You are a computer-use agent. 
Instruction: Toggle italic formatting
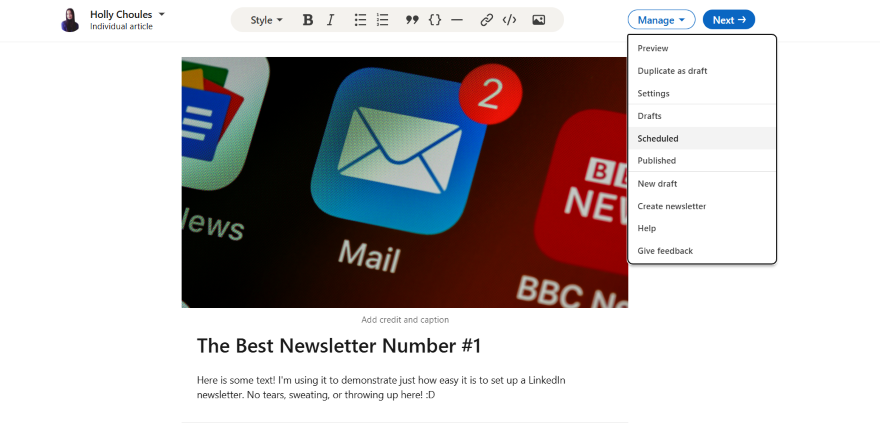[x=331, y=20]
